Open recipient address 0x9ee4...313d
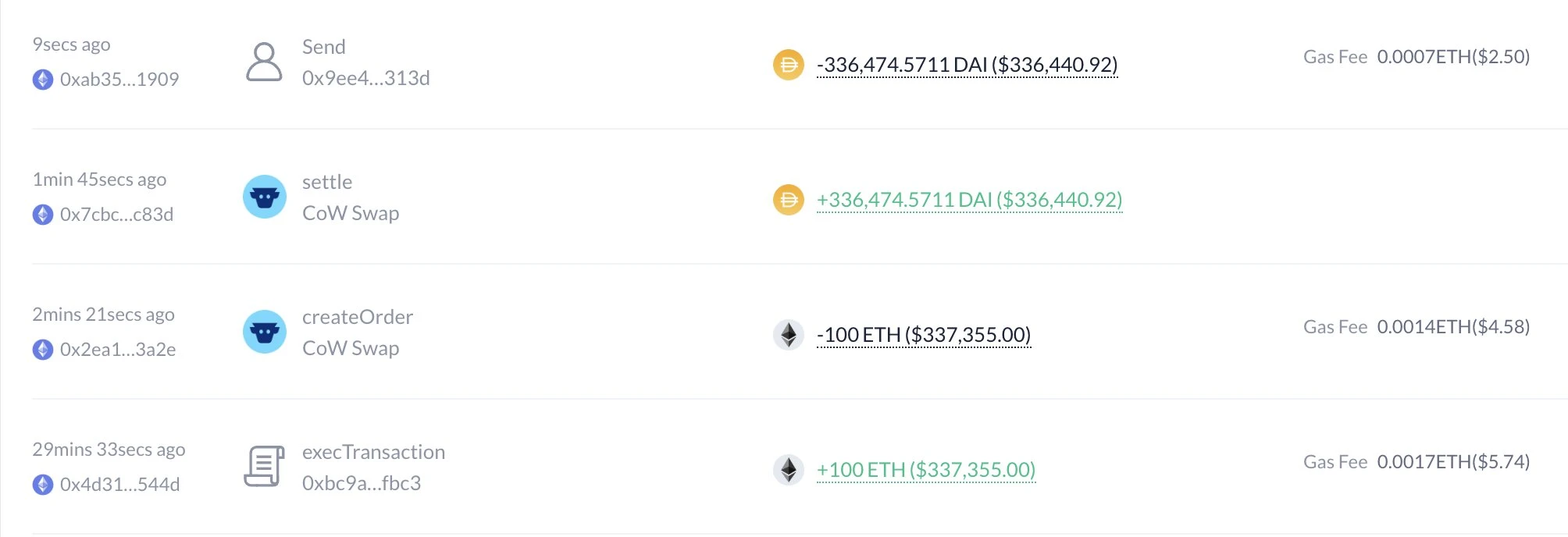Image resolution: width=1568 pixels, height=537 pixels. pyautogui.click(x=365, y=78)
